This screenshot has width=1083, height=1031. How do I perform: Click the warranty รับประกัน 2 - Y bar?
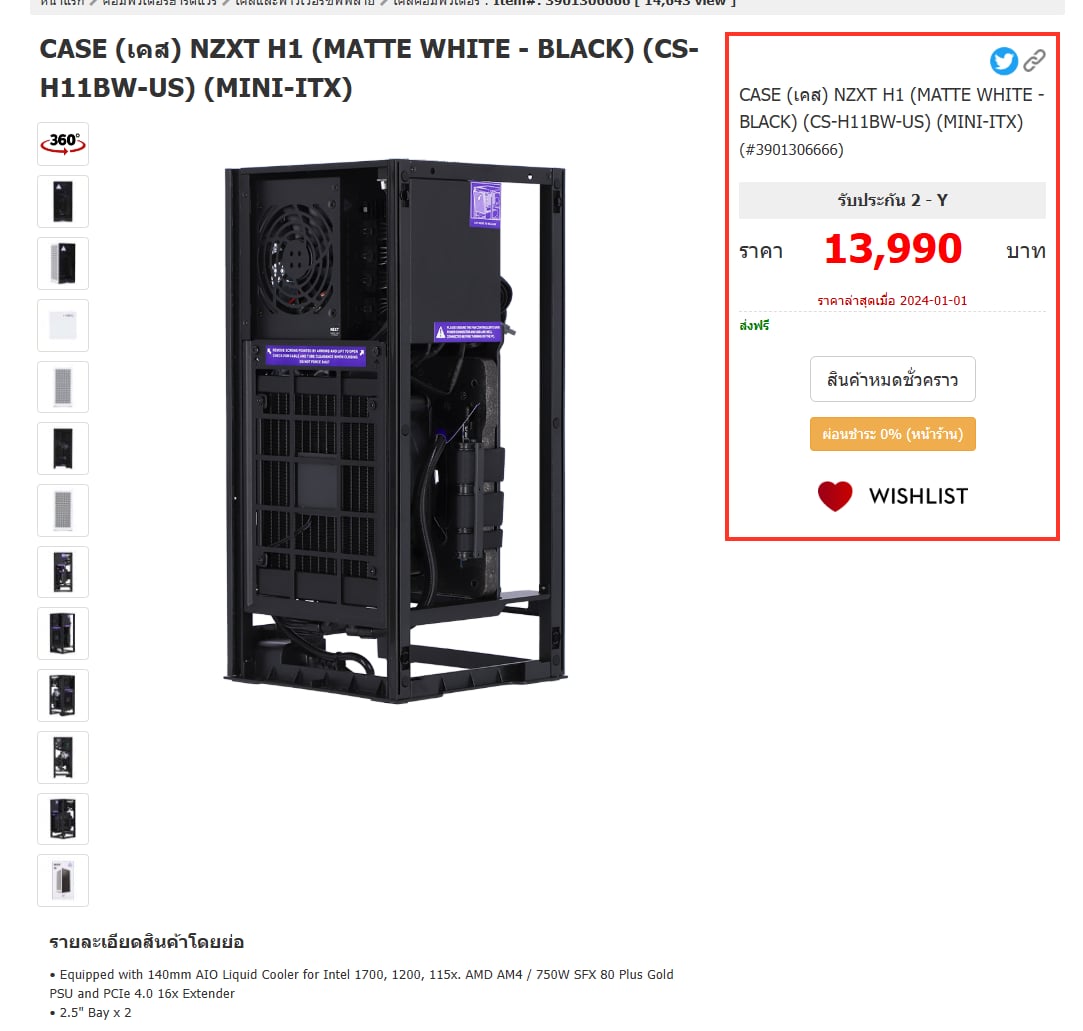tap(892, 200)
